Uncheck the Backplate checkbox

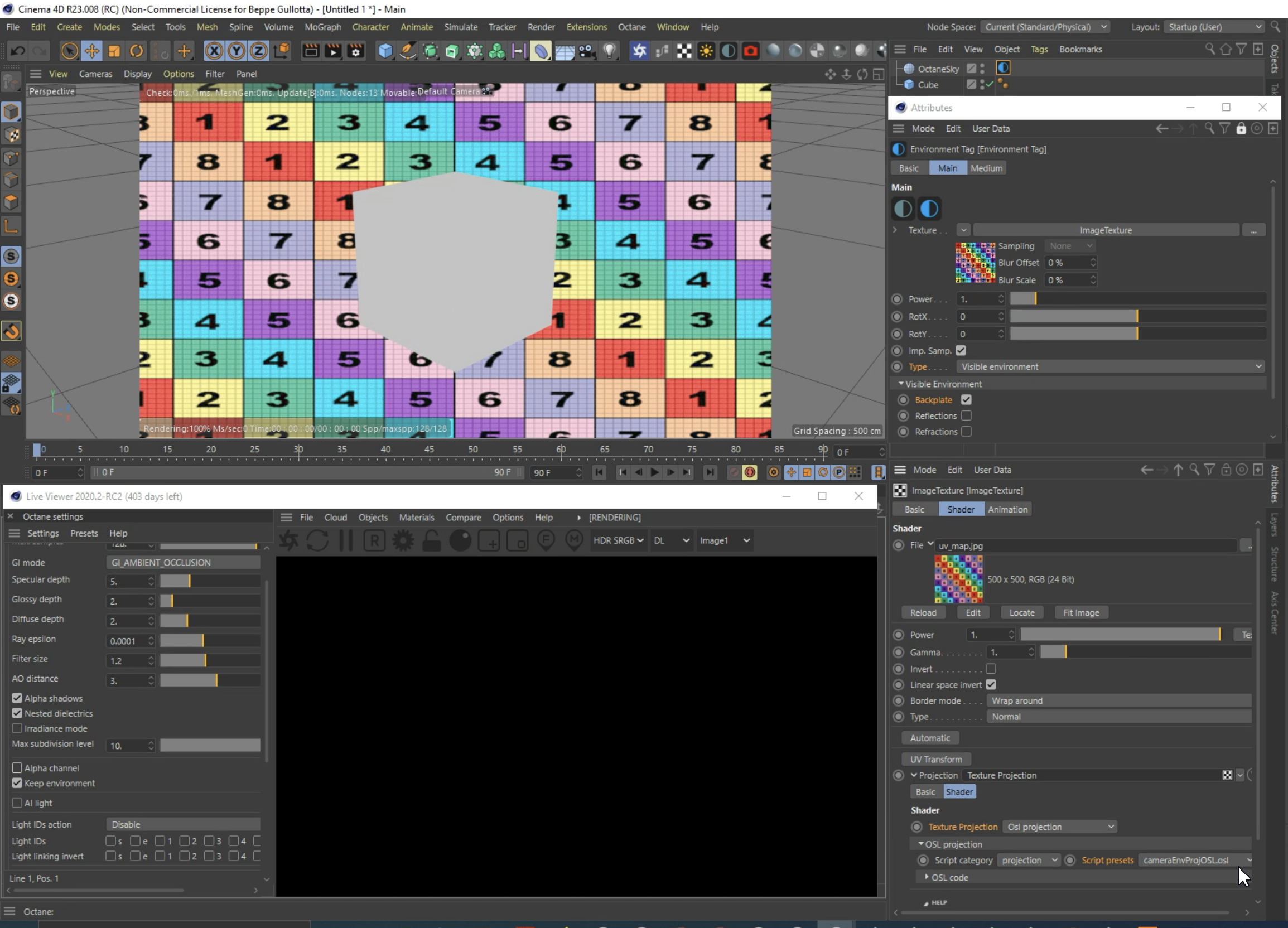pyautogui.click(x=966, y=400)
